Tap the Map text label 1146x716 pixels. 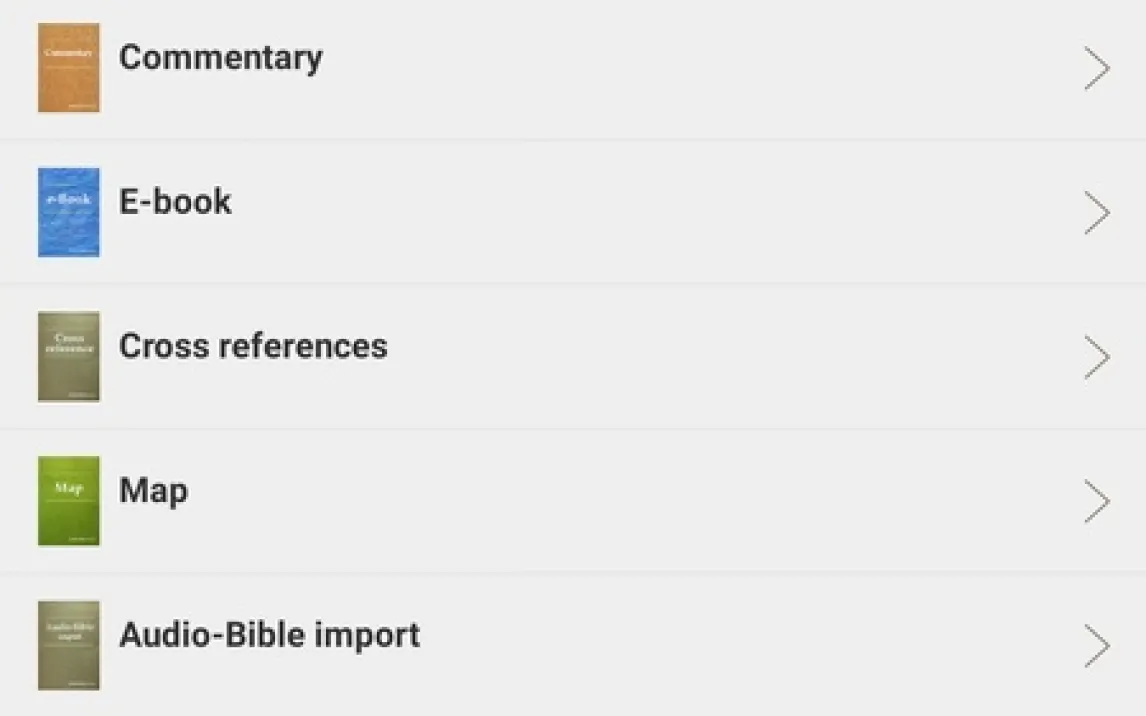[153, 491]
